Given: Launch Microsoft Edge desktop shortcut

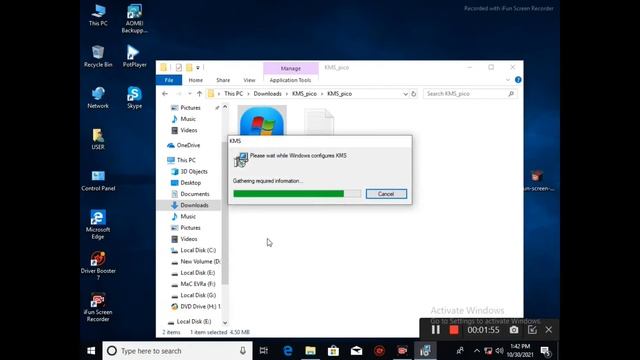Looking at the screenshot, I should click(x=98, y=224).
